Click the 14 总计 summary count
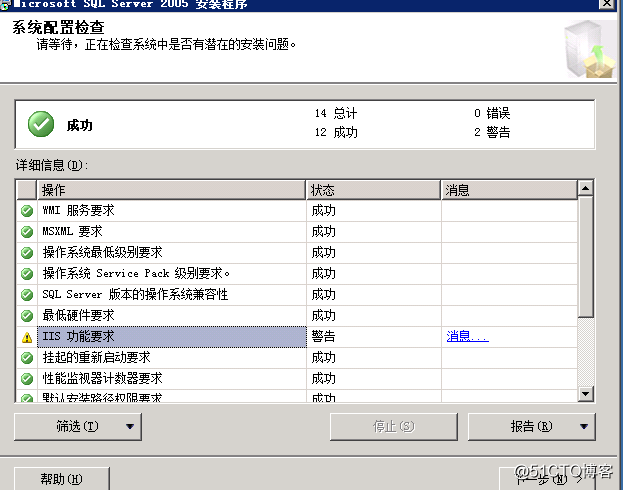 click(336, 113)
